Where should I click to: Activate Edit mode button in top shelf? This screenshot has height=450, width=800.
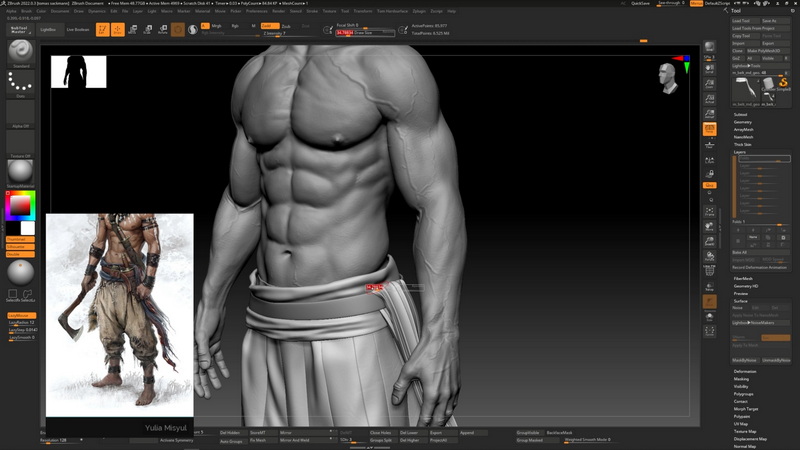pos(103,30)
